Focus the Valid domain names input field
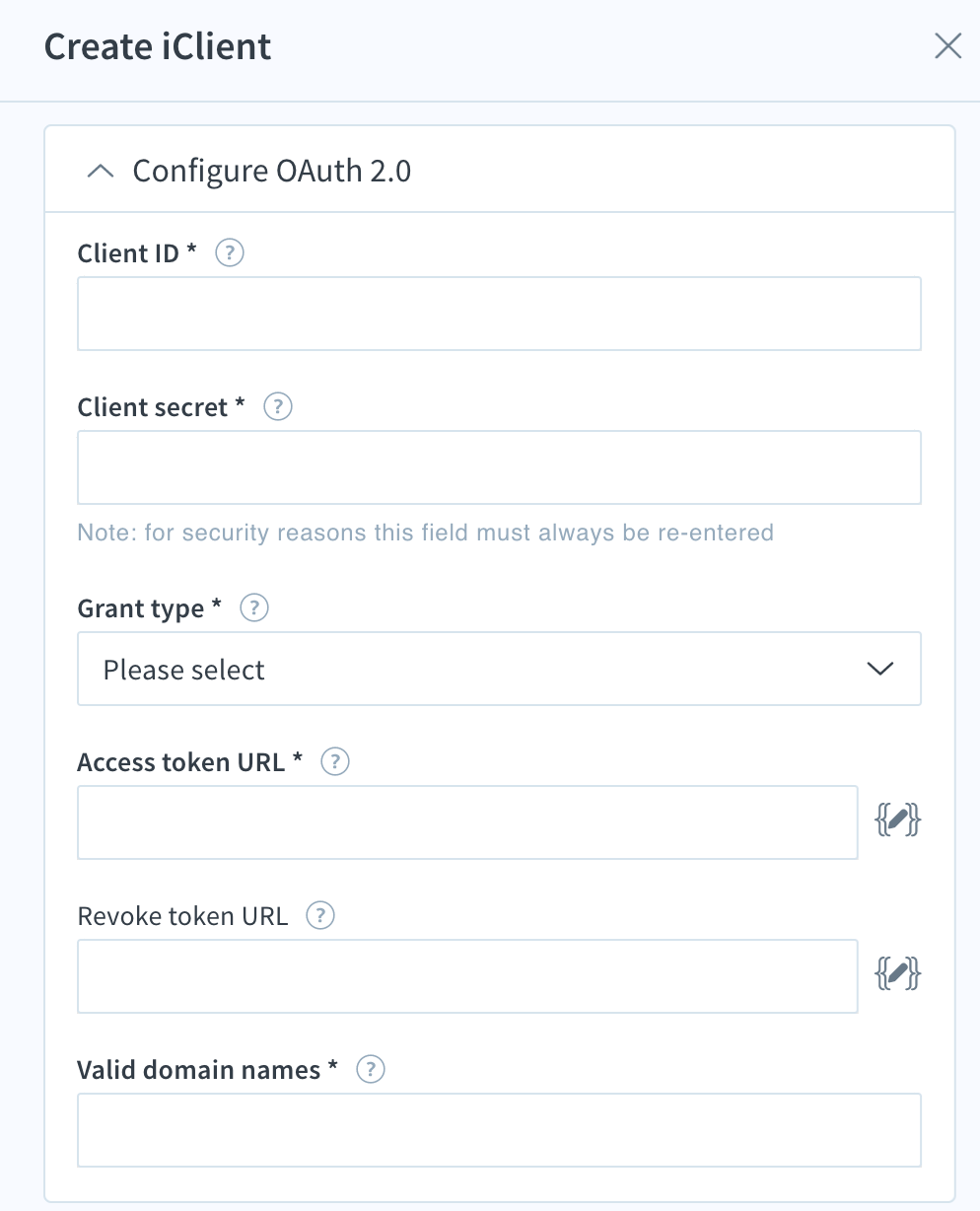 (x=499, y=1129)
